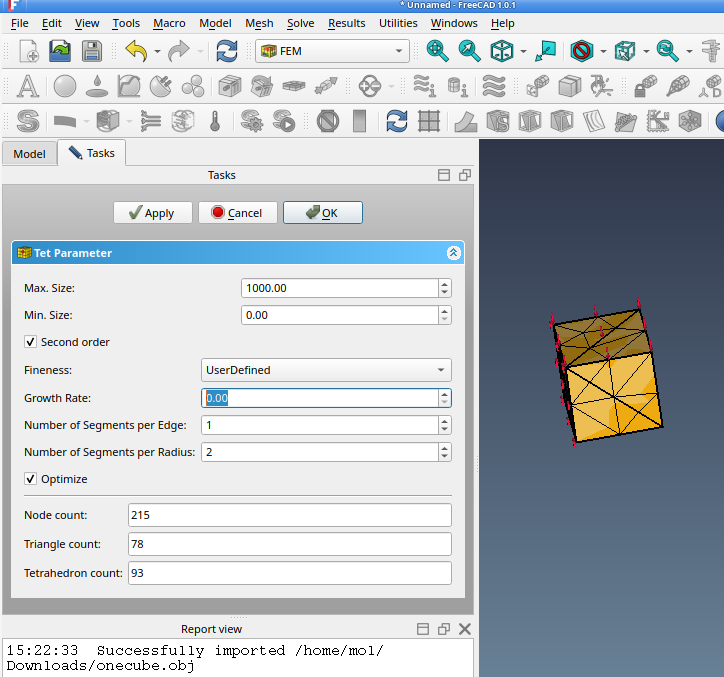
Task: Click the Node count field
Action: pyautogui.click(x=290, y=515)
